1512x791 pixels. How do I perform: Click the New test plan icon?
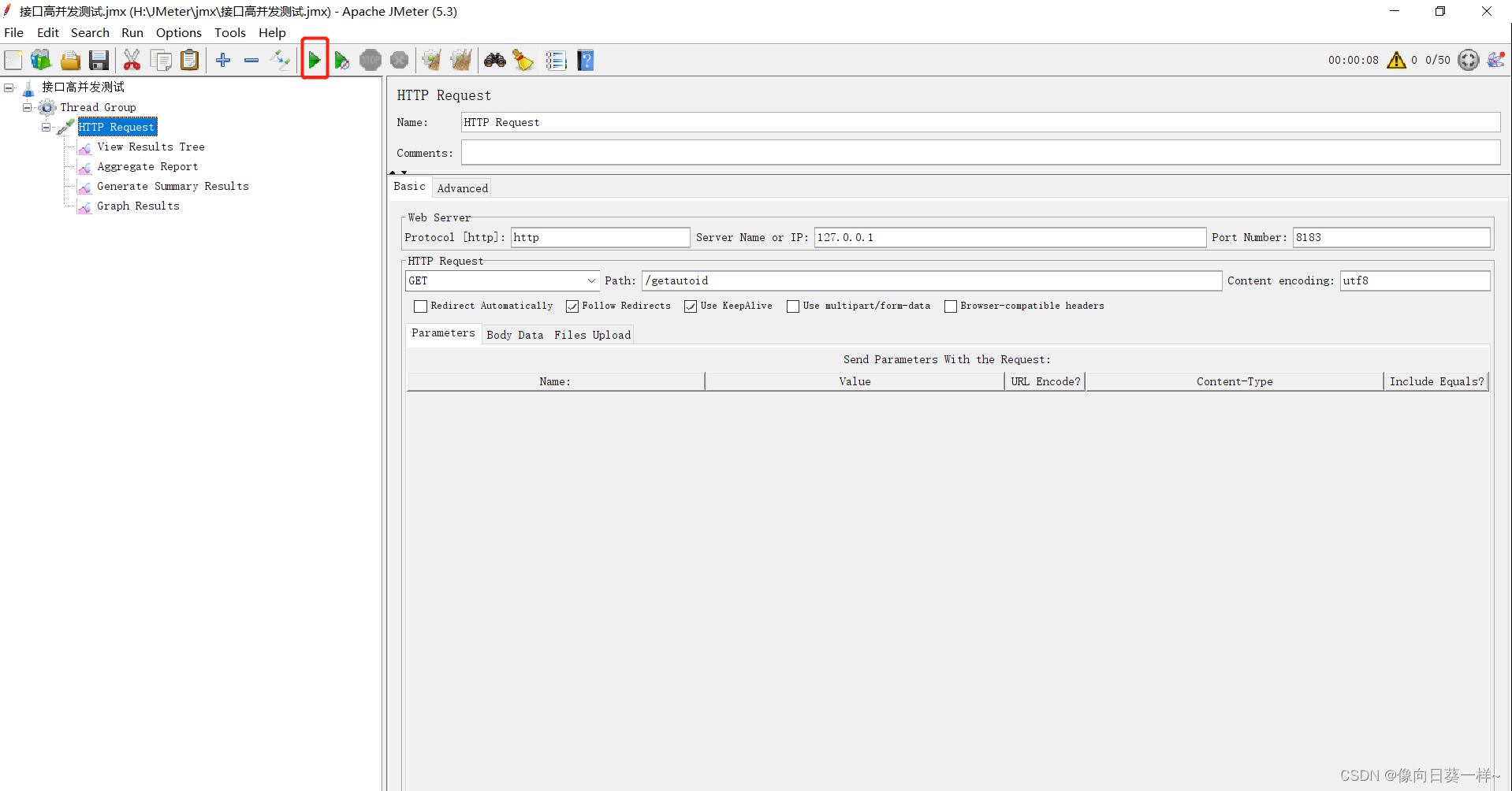click(13, 60)
